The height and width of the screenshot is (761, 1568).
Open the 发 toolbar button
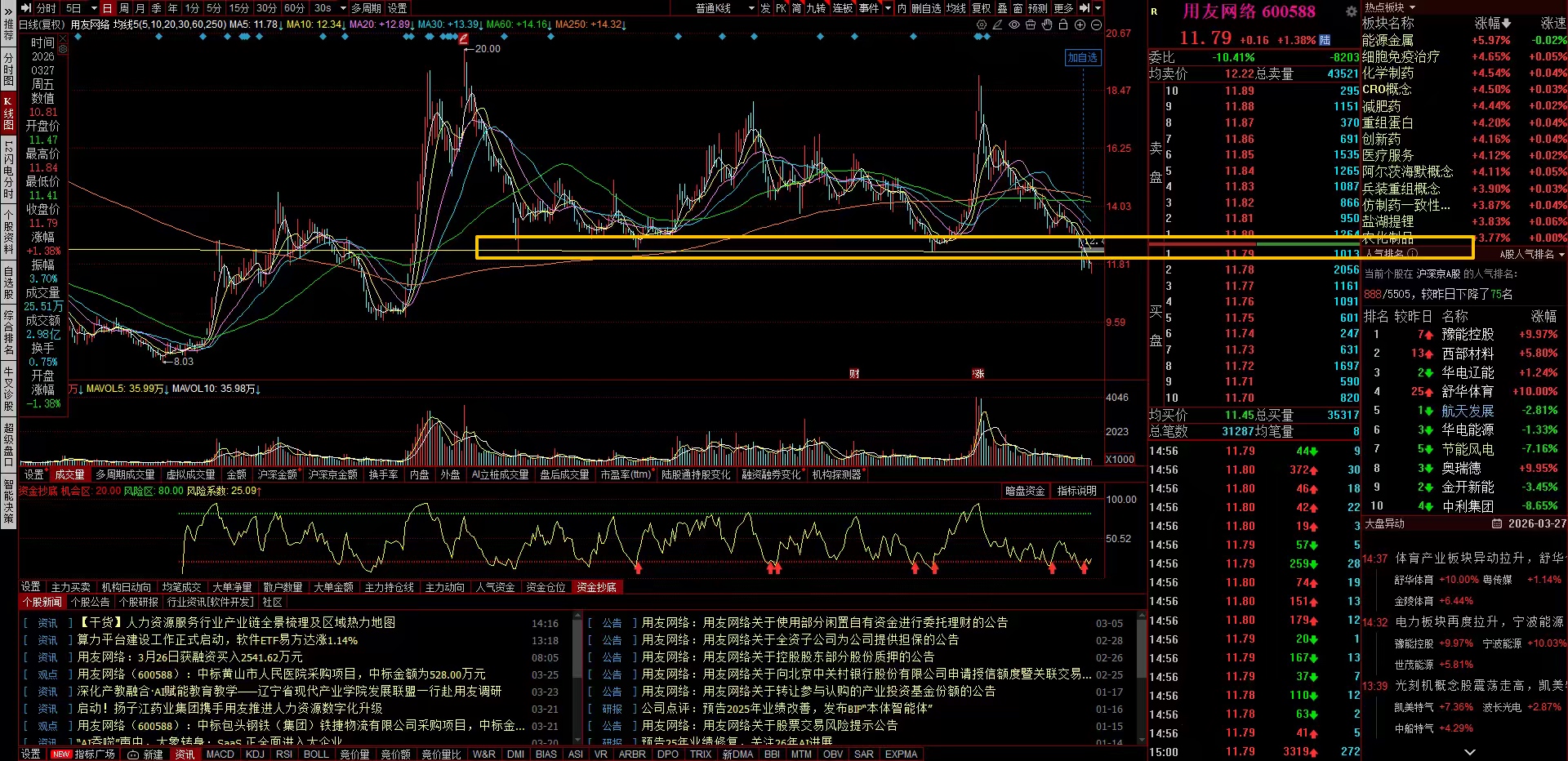point(765,8)
